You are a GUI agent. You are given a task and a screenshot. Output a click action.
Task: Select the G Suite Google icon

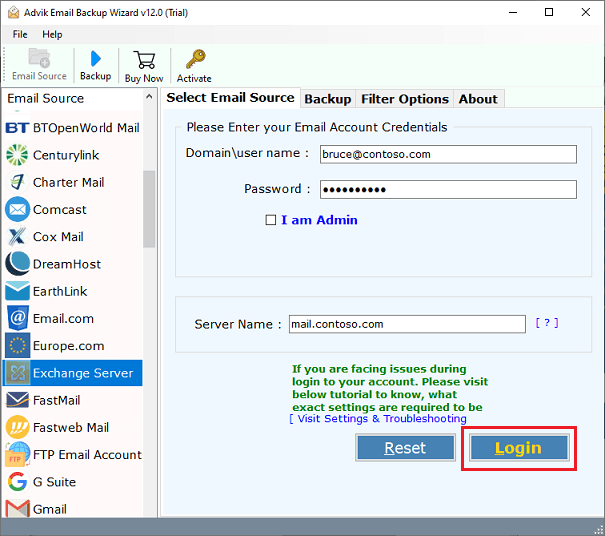click(x=17, y=482)
